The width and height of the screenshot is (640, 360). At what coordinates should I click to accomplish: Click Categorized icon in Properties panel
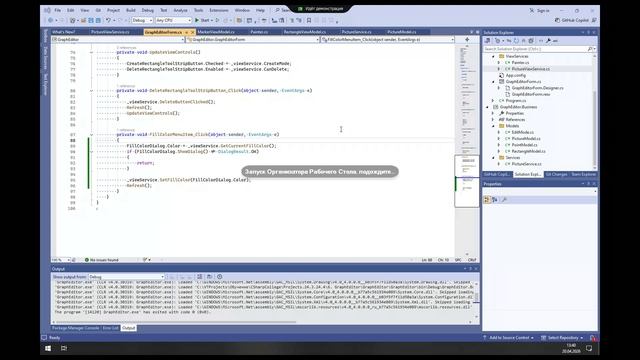[x=487, y=200]
